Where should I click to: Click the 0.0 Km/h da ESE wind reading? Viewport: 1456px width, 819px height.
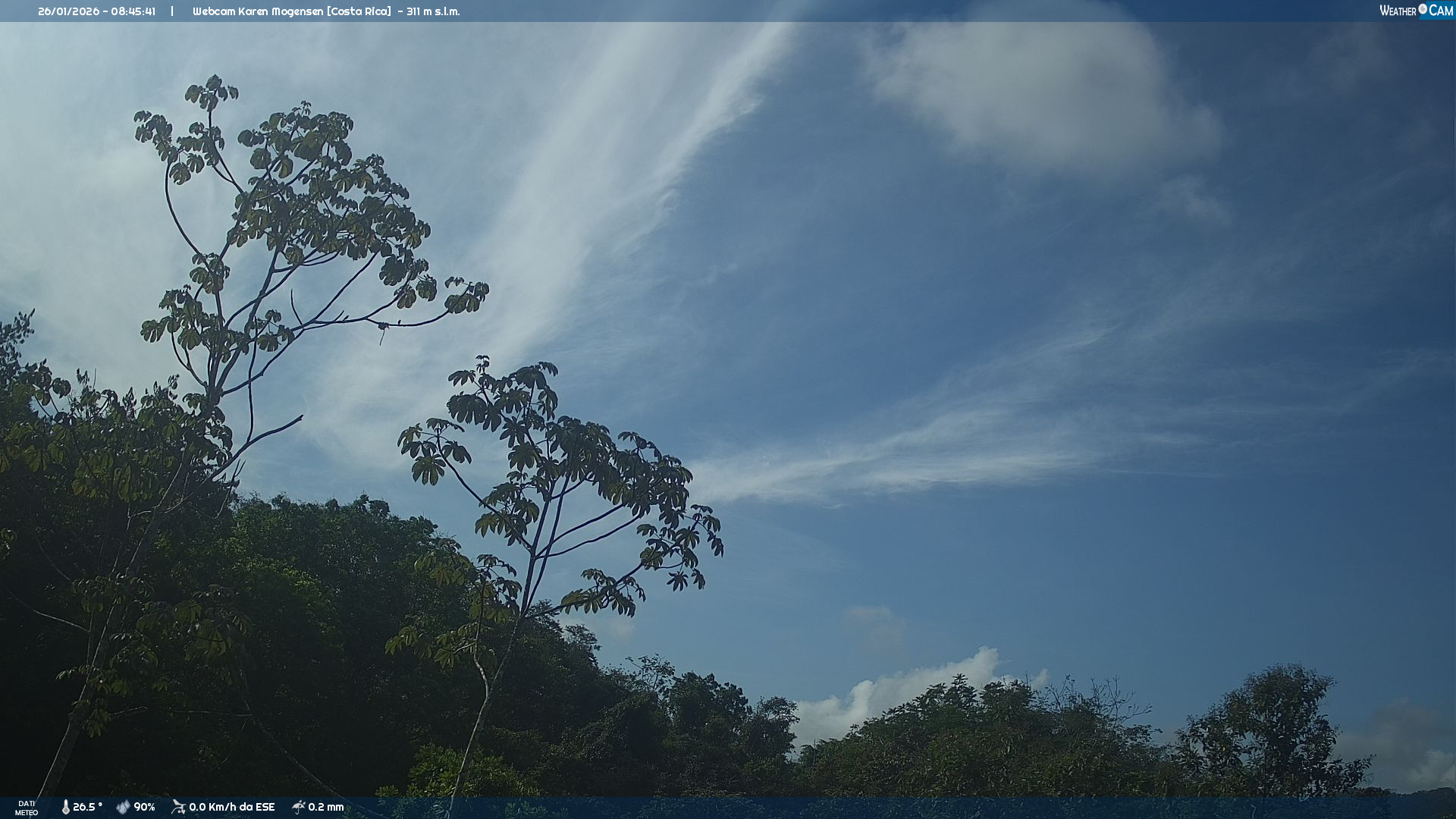[x=231, y=807]
